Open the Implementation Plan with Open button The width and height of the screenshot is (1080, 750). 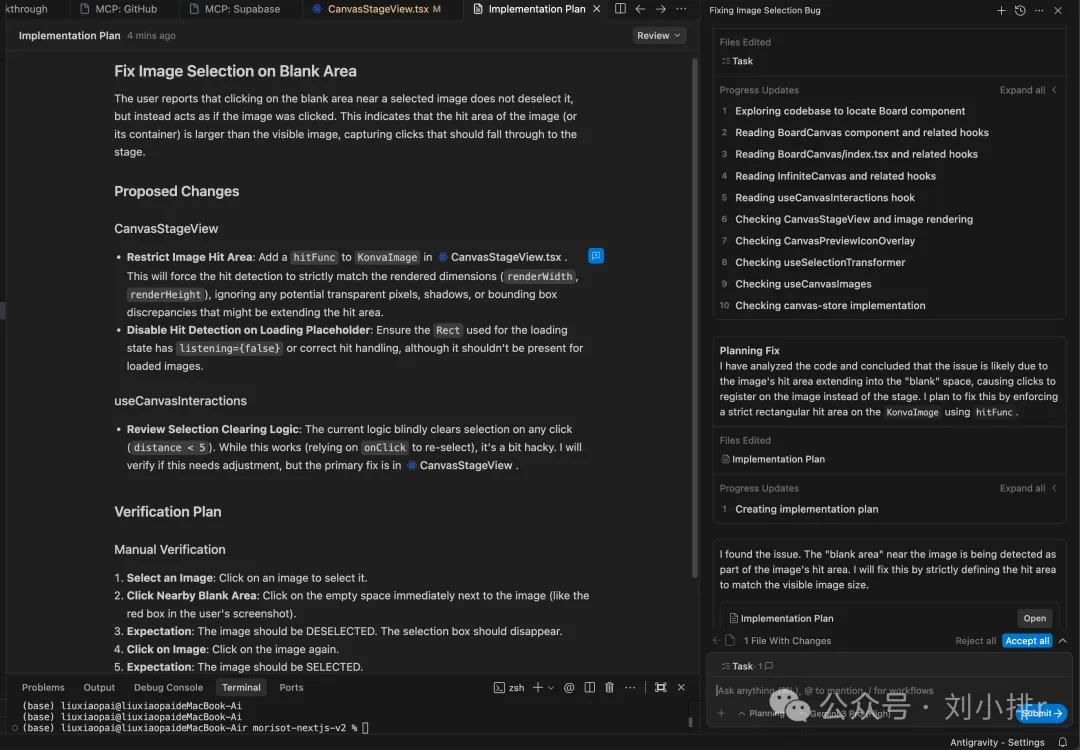(x=1034, y=618)
